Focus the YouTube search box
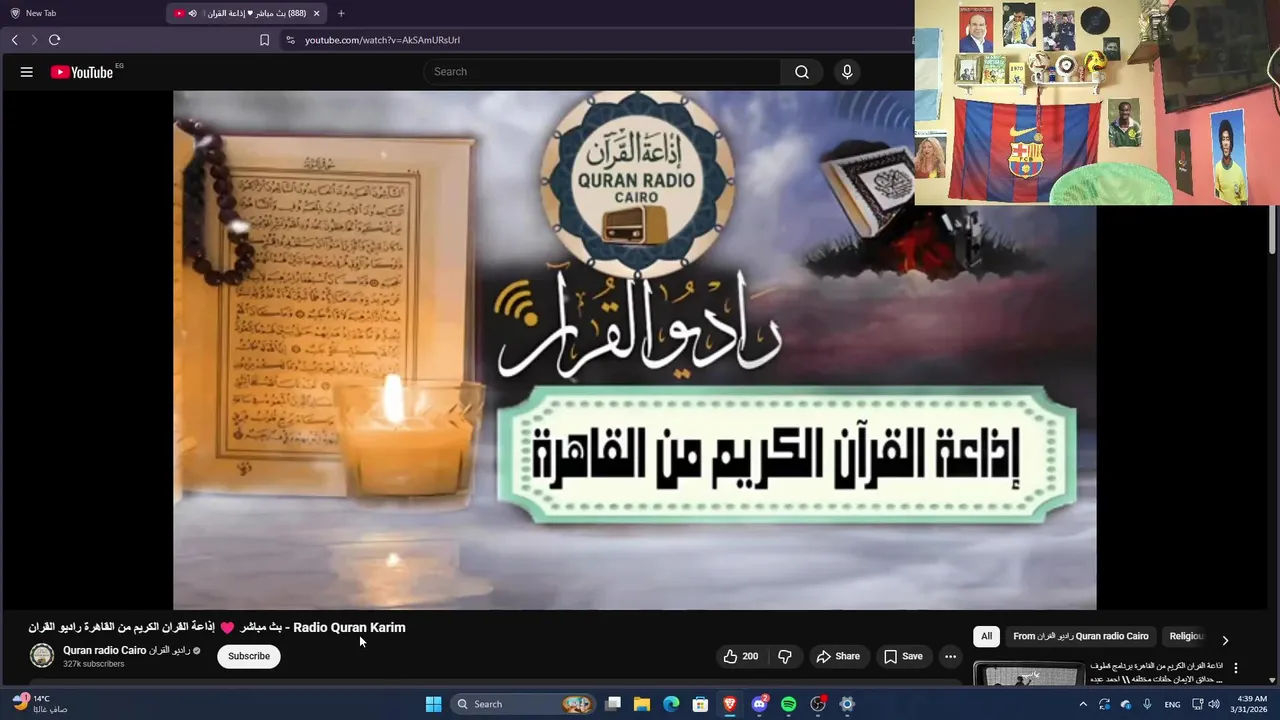 602,72
